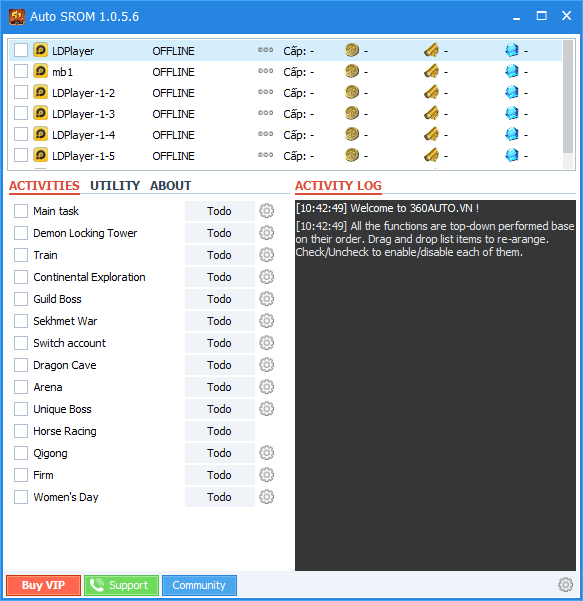Click the Todo status box for Qigong
Screen dimensions: 583x601
coord(220,453)
